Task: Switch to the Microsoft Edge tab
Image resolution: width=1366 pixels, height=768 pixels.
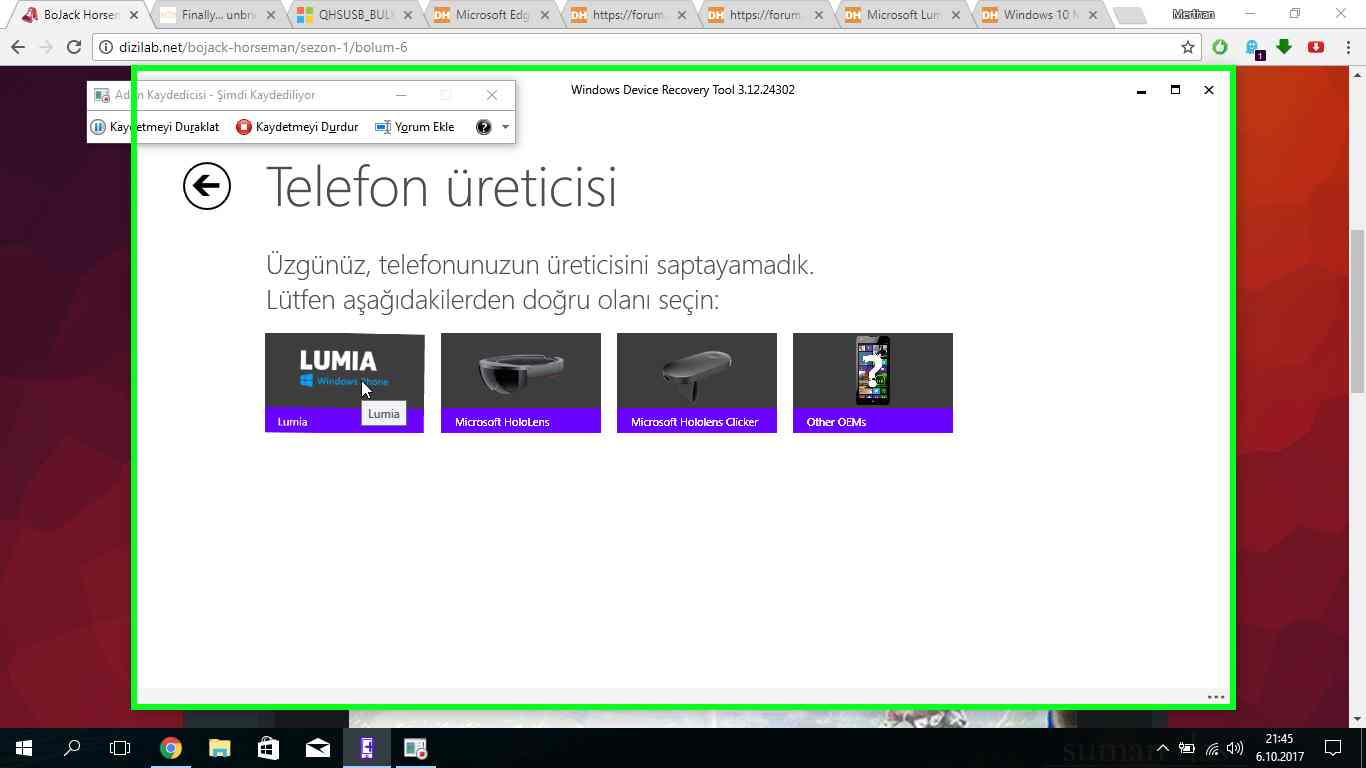Action: 491,15
